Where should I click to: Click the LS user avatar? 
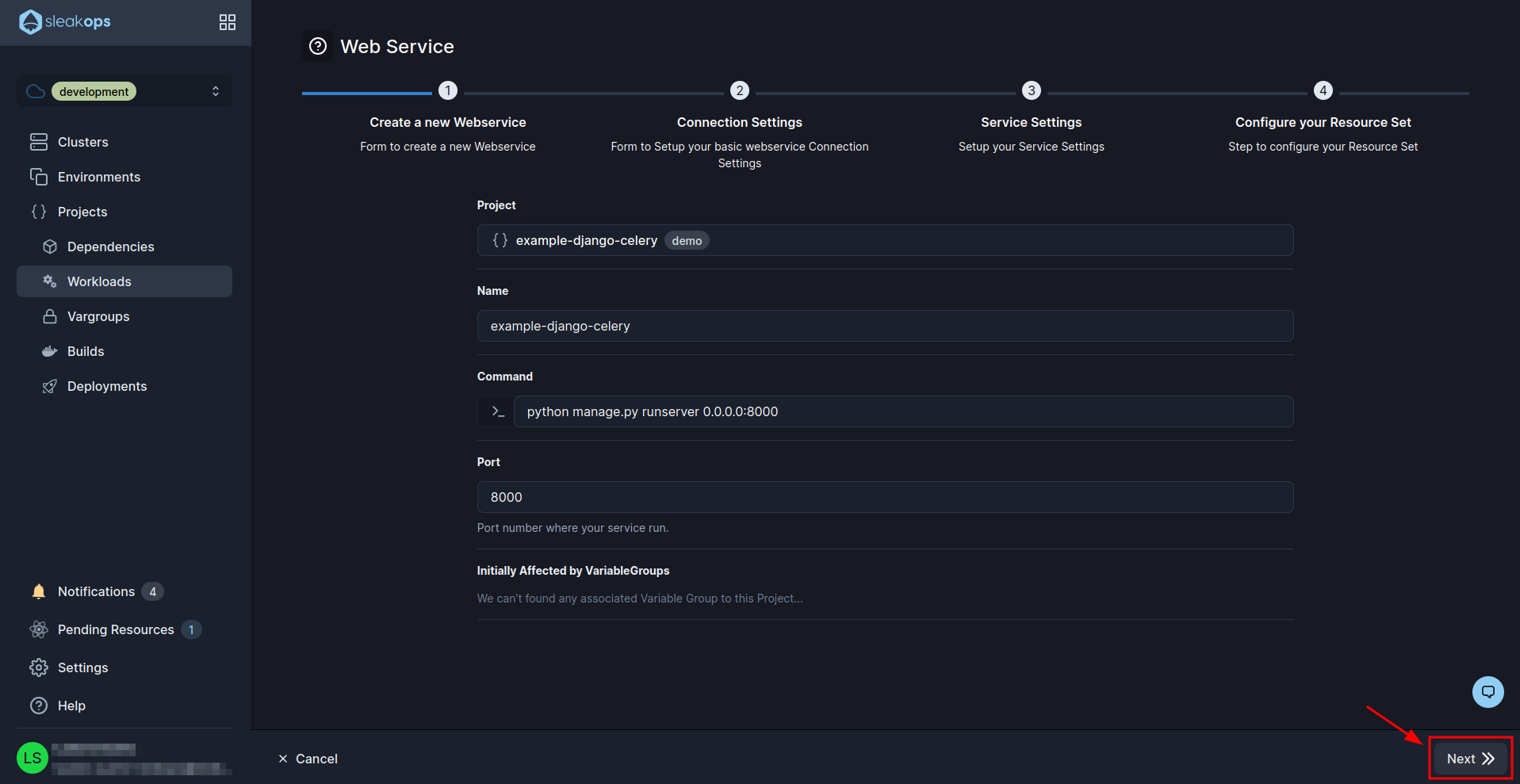33,758
